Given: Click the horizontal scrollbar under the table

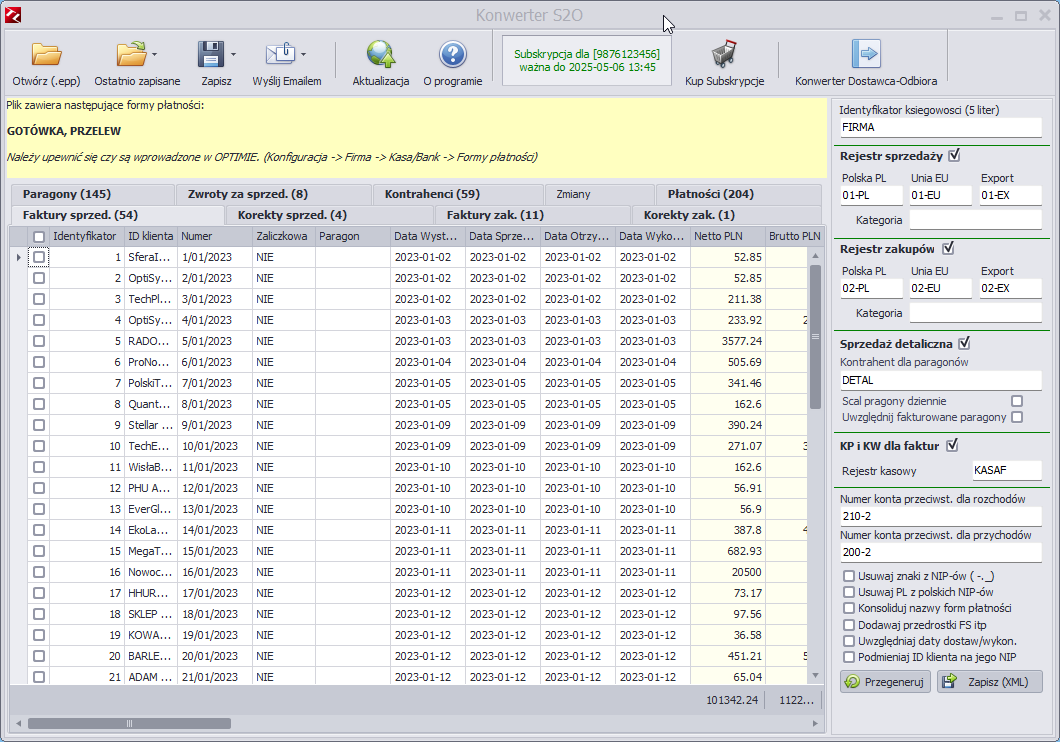Looking at the screenshot, I should click(130, 723).
